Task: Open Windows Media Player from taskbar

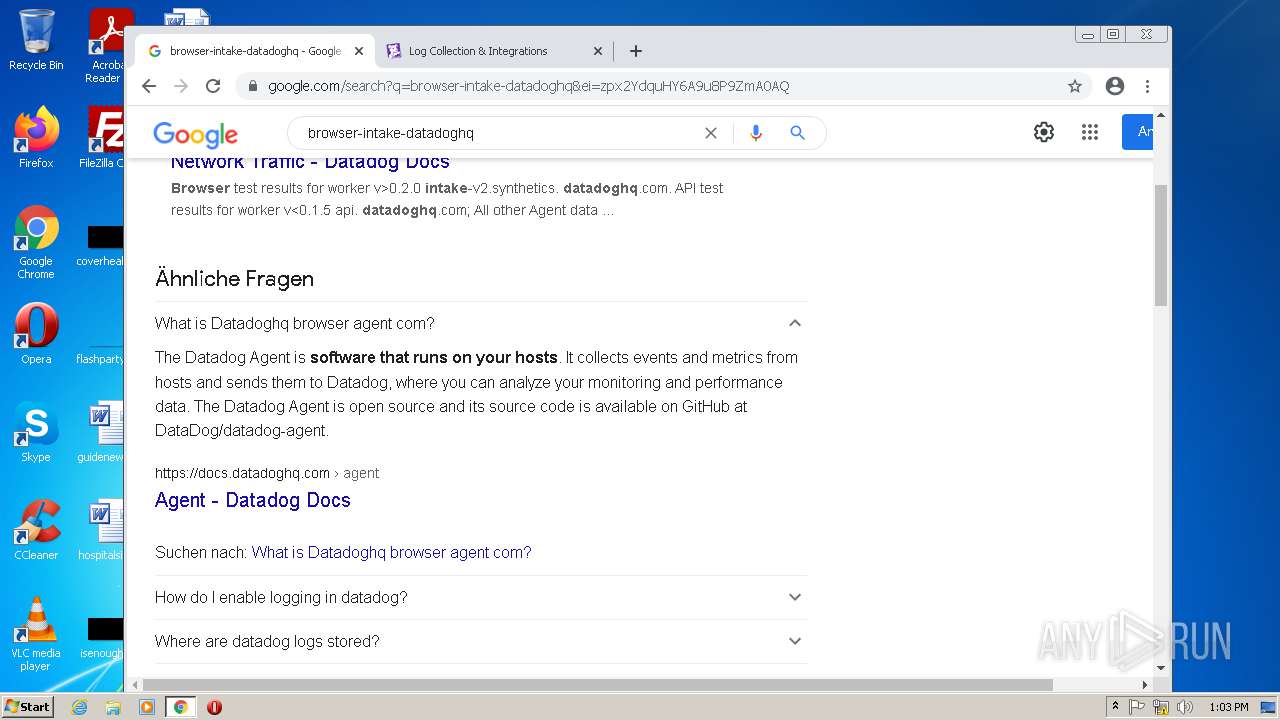Action: tap(147, 707)
